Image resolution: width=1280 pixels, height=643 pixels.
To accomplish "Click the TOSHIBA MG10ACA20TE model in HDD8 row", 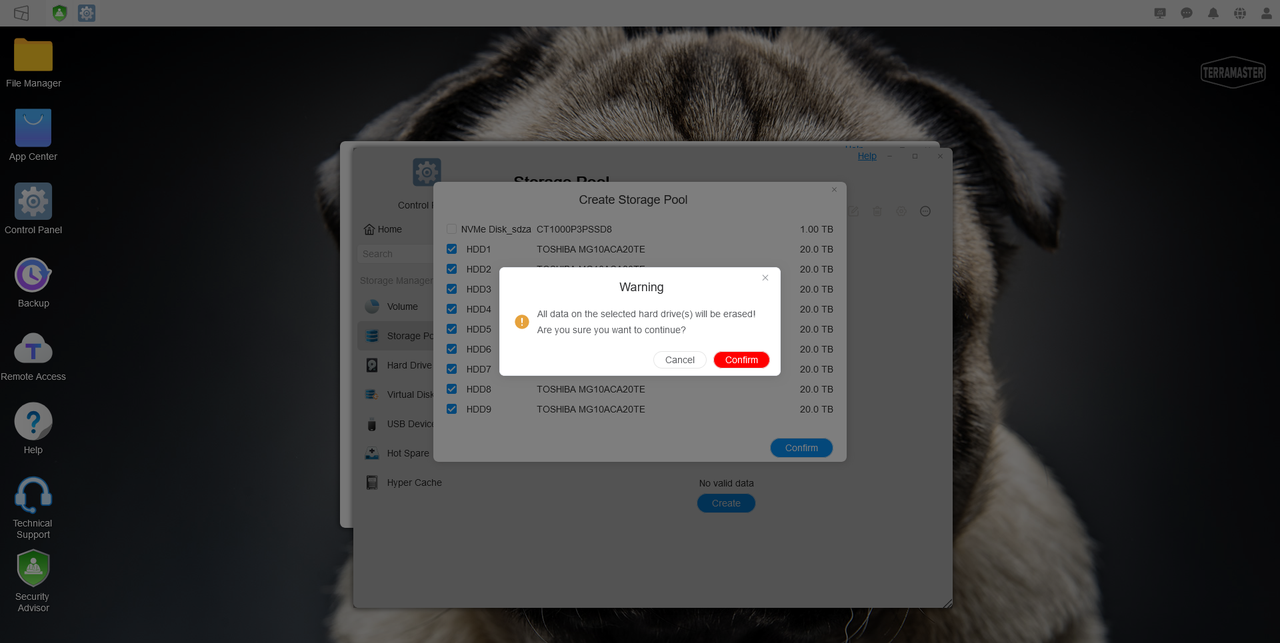I will pos(591,389).
